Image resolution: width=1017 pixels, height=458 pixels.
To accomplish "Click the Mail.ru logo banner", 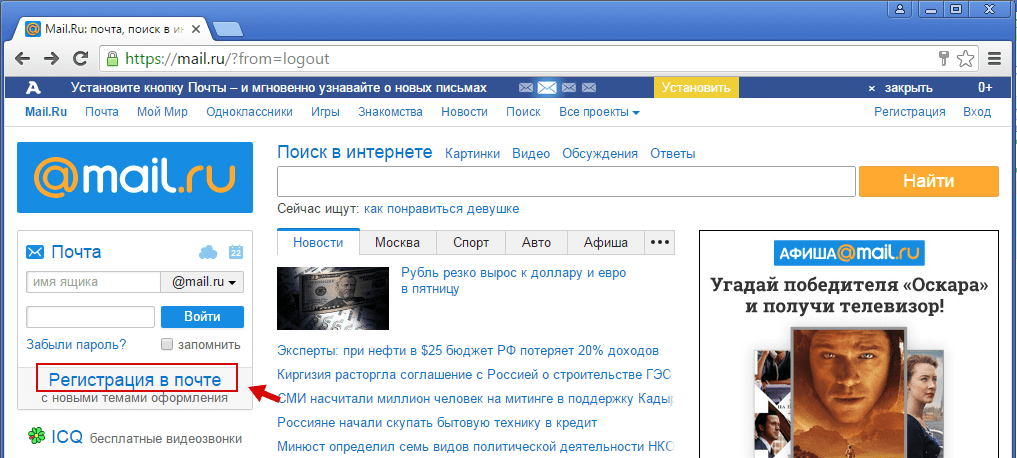I will [135, 178].
